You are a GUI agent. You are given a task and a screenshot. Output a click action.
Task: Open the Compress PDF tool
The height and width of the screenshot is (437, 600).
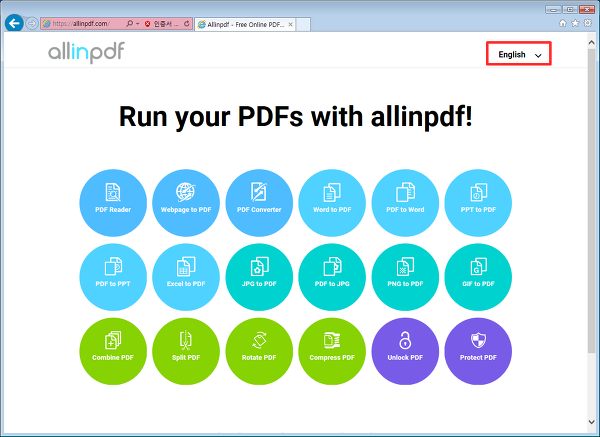pos(332,351)
